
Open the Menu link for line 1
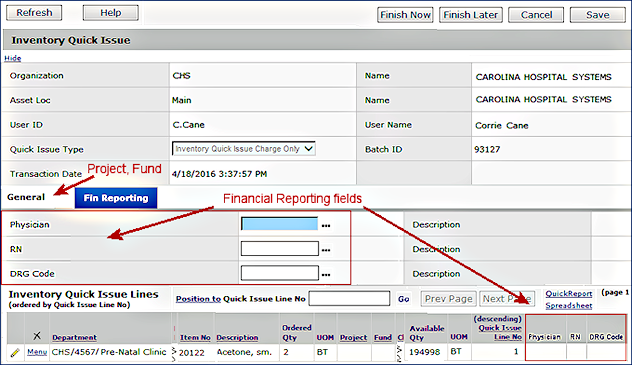click(x=37, y=352)
